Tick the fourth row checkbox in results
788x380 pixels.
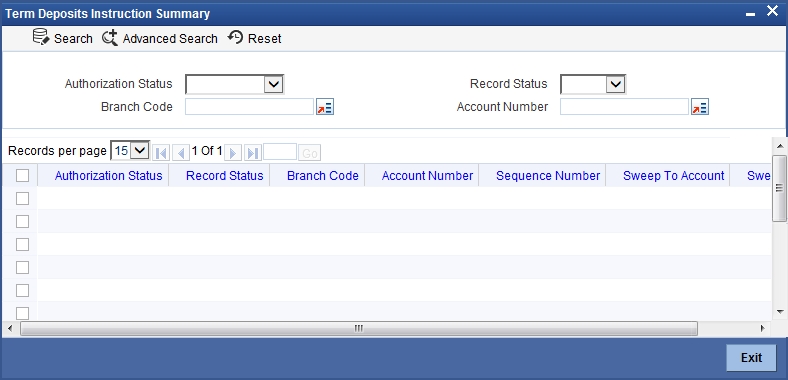click(23, 267)
